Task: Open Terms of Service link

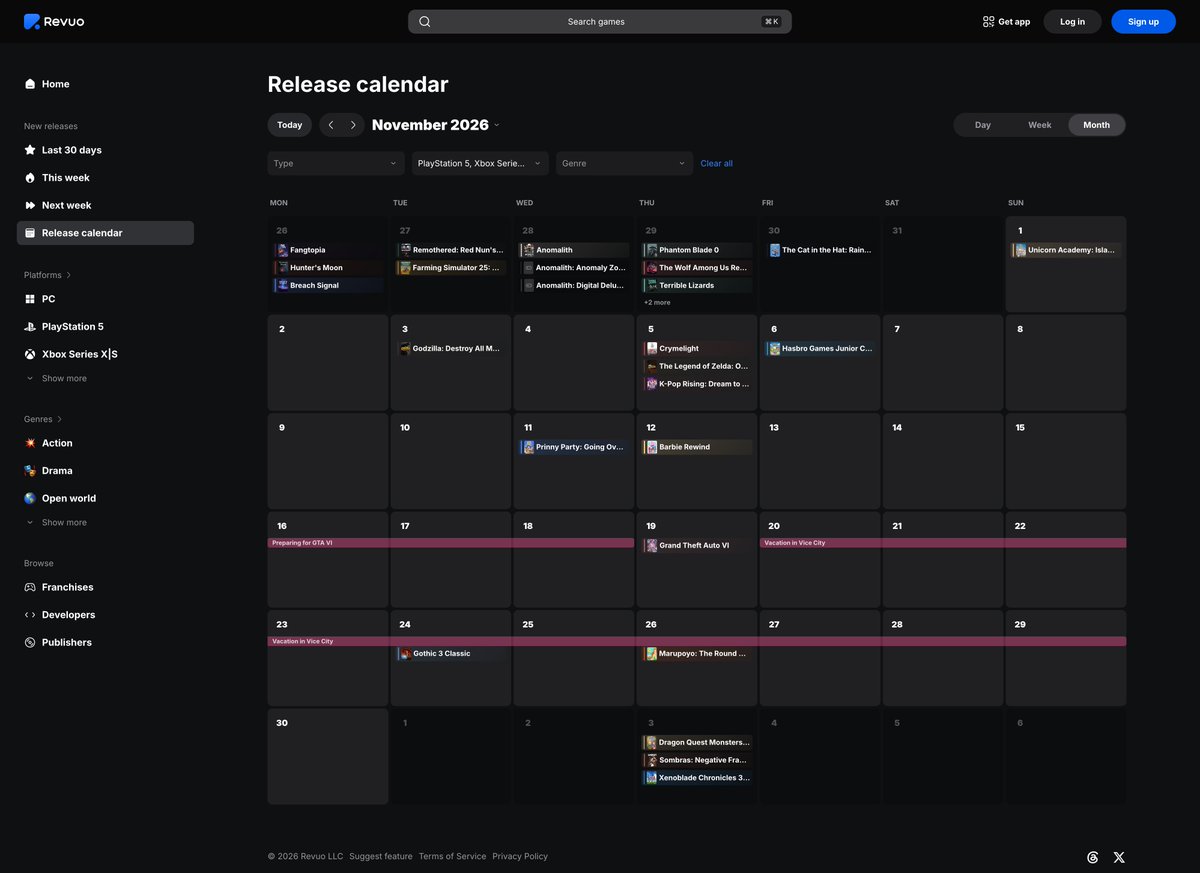Action: tap(452, 857)
